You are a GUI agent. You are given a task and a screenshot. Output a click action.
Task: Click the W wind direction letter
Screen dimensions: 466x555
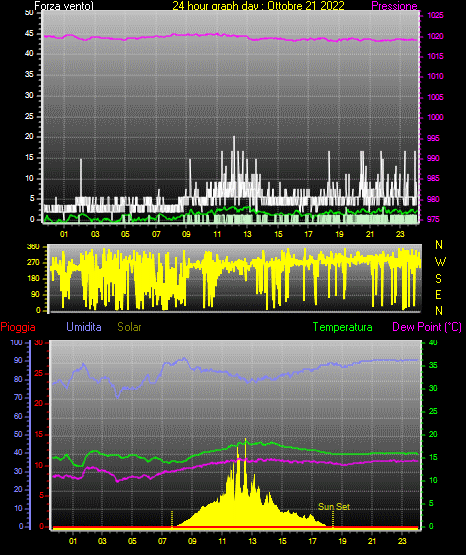440,262
